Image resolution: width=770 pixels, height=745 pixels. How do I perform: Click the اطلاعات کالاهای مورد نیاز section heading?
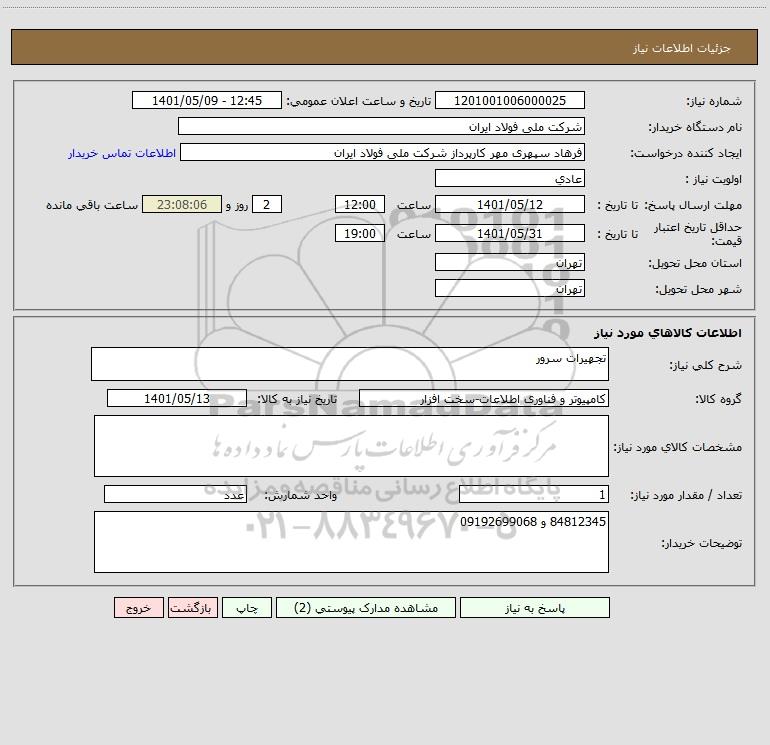[x=668, y=333]
